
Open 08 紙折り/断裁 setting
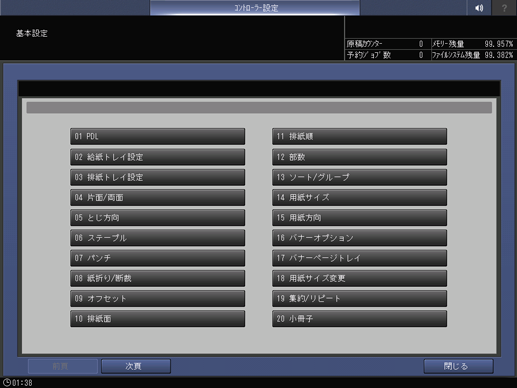coord(158,278)
